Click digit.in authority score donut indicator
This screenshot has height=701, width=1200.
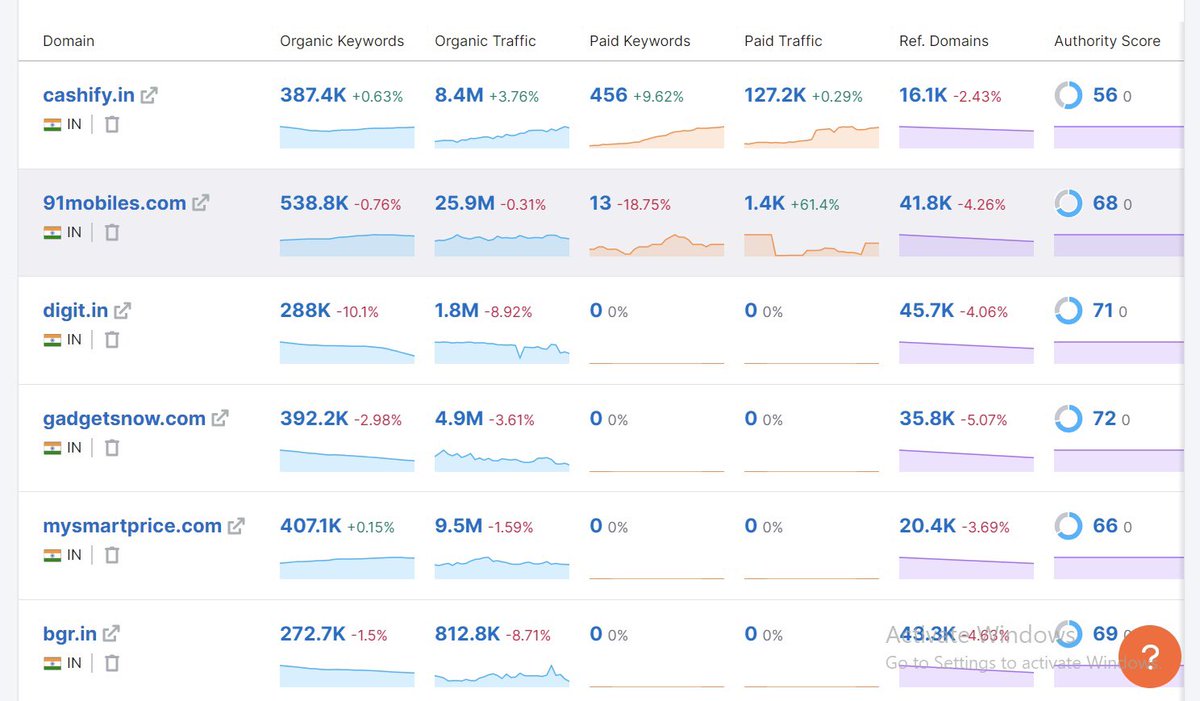pyautogui.click(x=1069, y=311)
